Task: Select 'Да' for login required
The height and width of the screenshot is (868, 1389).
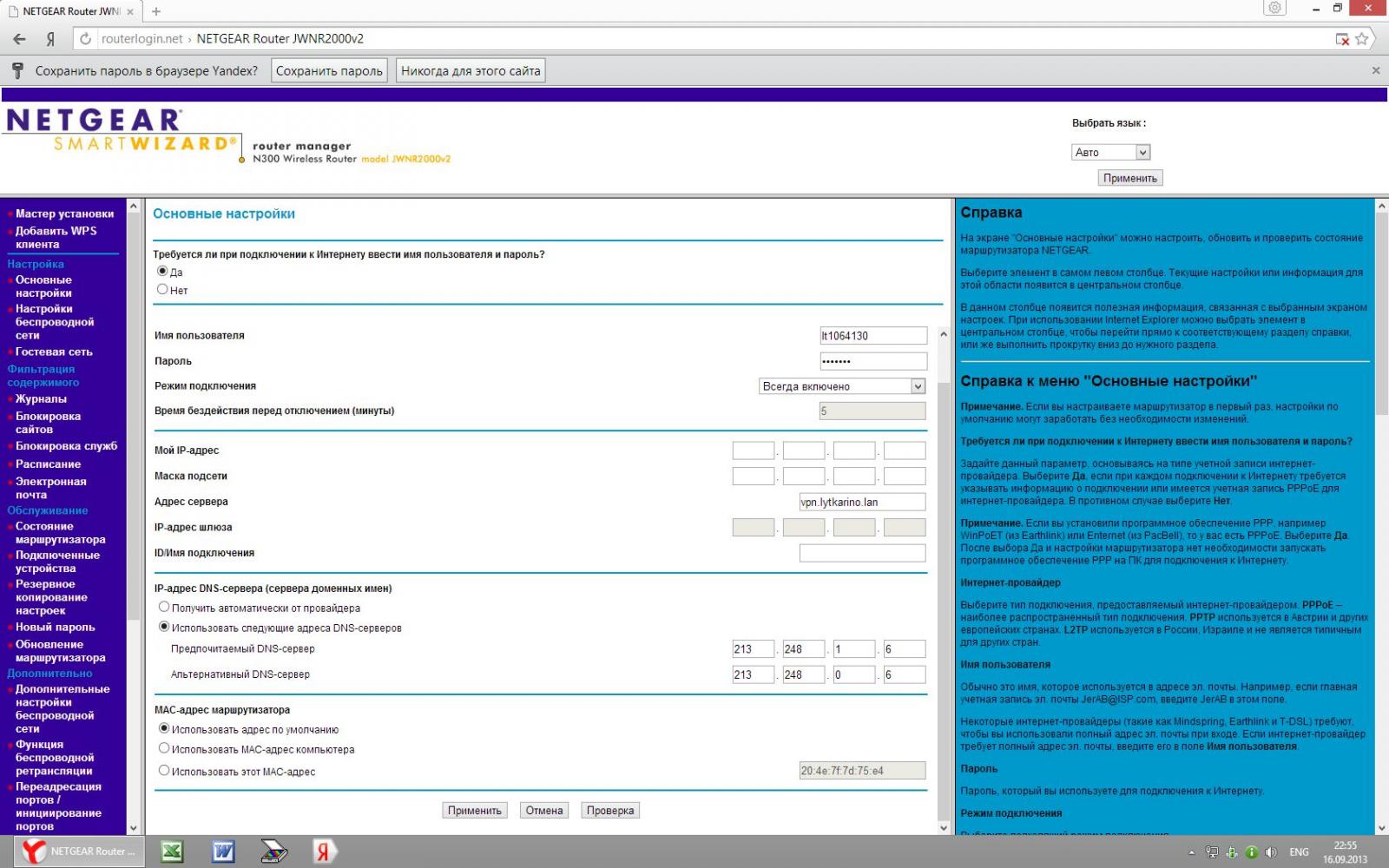Action: (162, 272)
